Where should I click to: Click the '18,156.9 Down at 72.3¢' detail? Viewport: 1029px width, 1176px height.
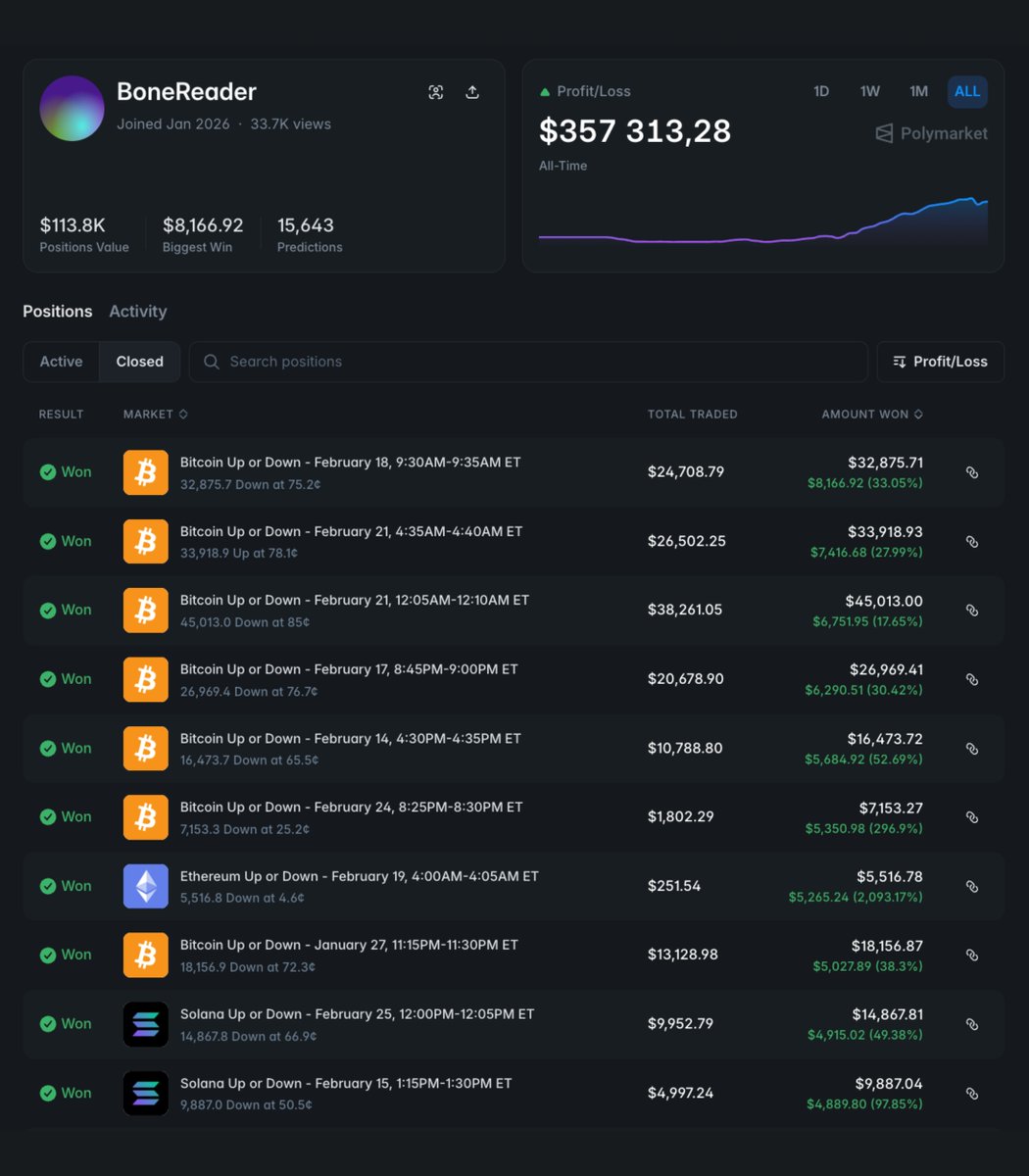(248, 967)
